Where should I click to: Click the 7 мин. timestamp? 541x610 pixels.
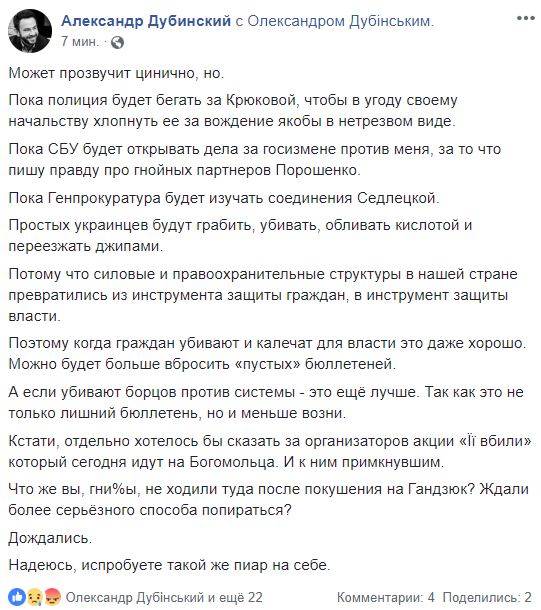(x=80, y=42)
